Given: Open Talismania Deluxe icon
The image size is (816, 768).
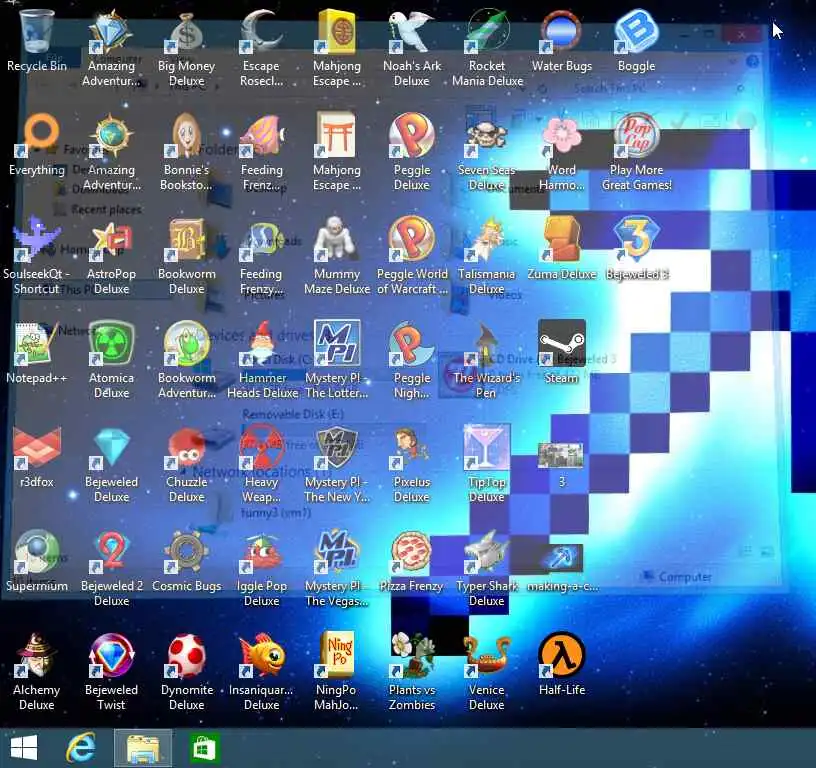Looking at the screenshot, I should pos(487,240).
